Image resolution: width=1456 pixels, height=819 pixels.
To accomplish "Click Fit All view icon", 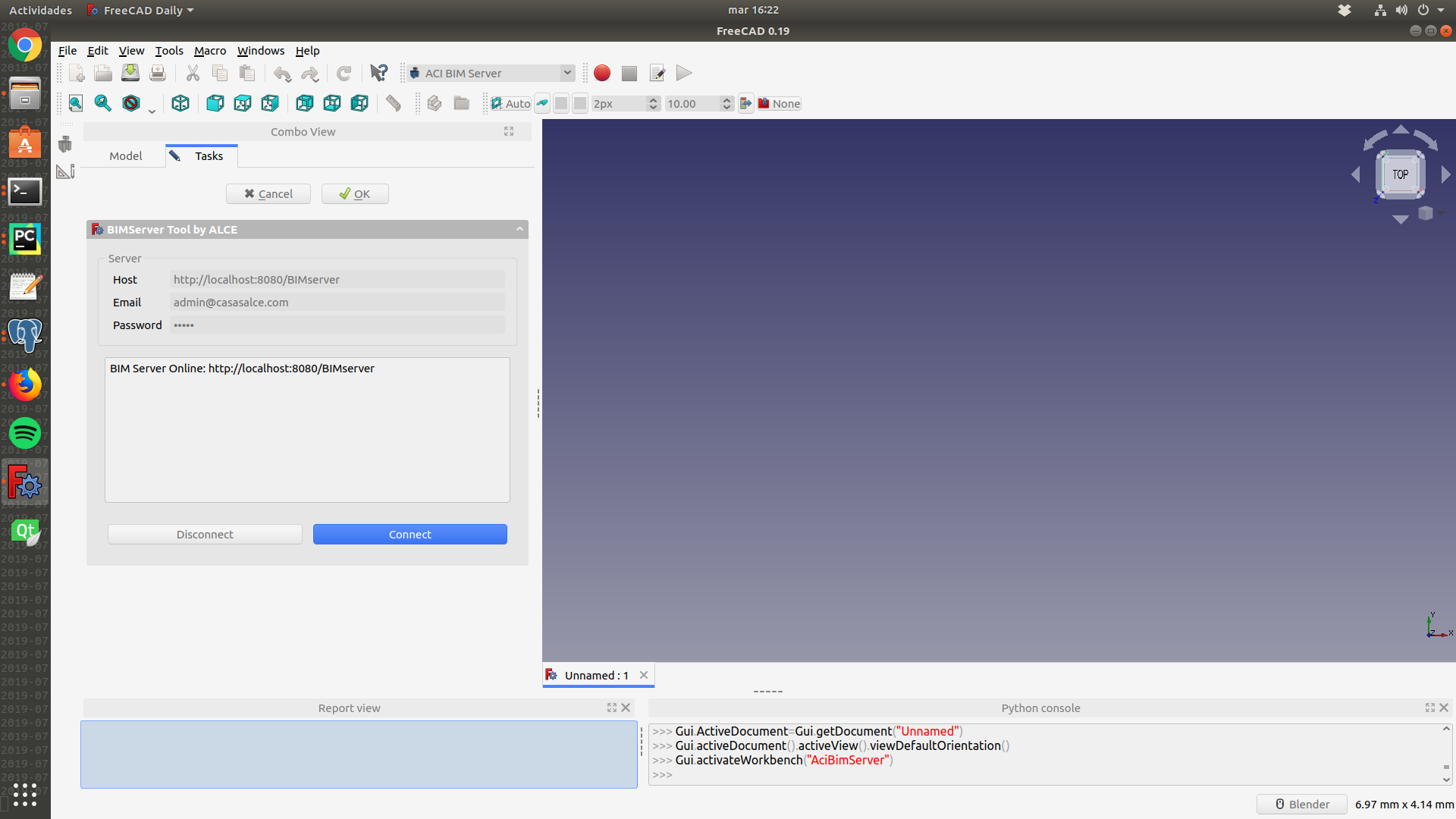I will coord(76,103).
